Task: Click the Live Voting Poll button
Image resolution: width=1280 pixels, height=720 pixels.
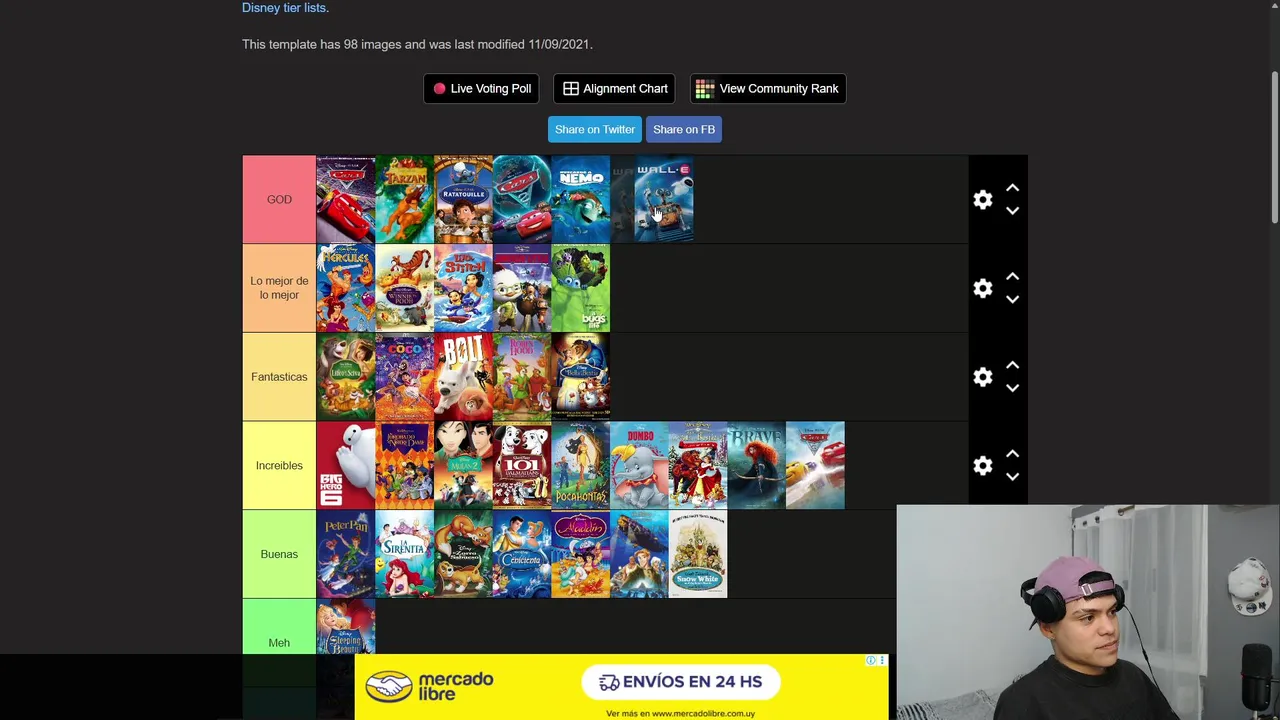Action: pos(481,88)
